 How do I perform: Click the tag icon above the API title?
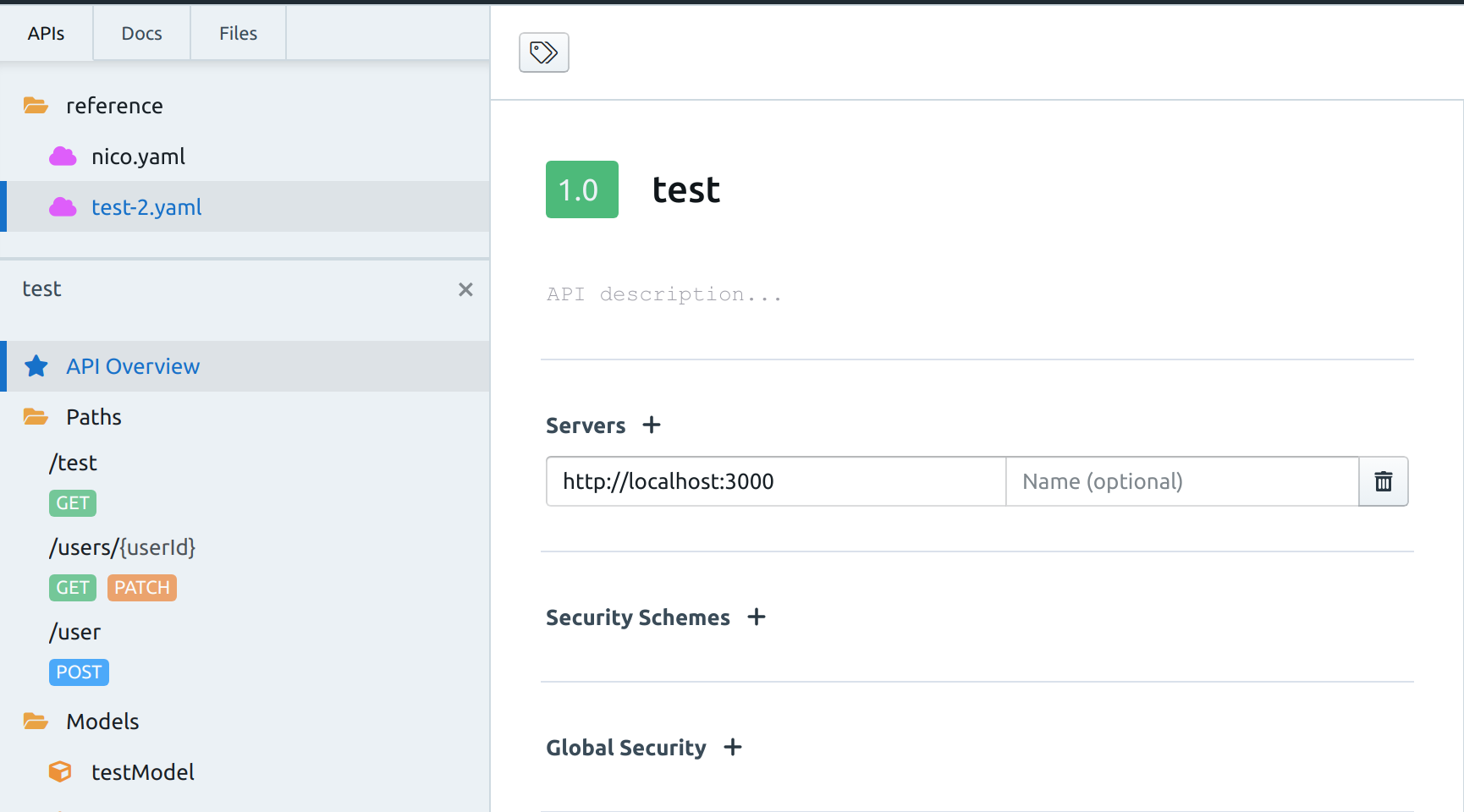coord(544,52)
